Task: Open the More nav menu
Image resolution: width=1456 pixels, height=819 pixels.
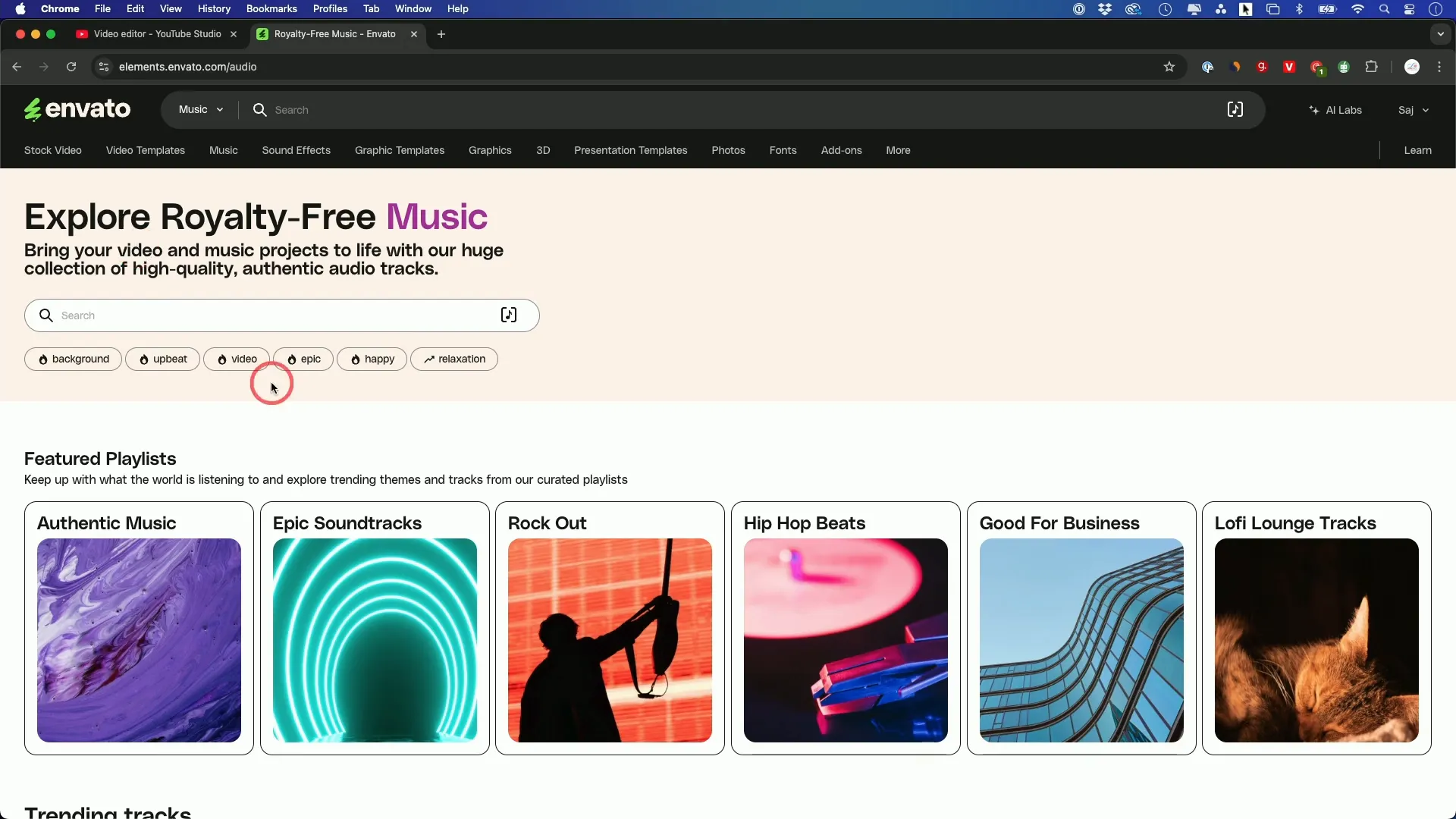Action: point(899,150)
